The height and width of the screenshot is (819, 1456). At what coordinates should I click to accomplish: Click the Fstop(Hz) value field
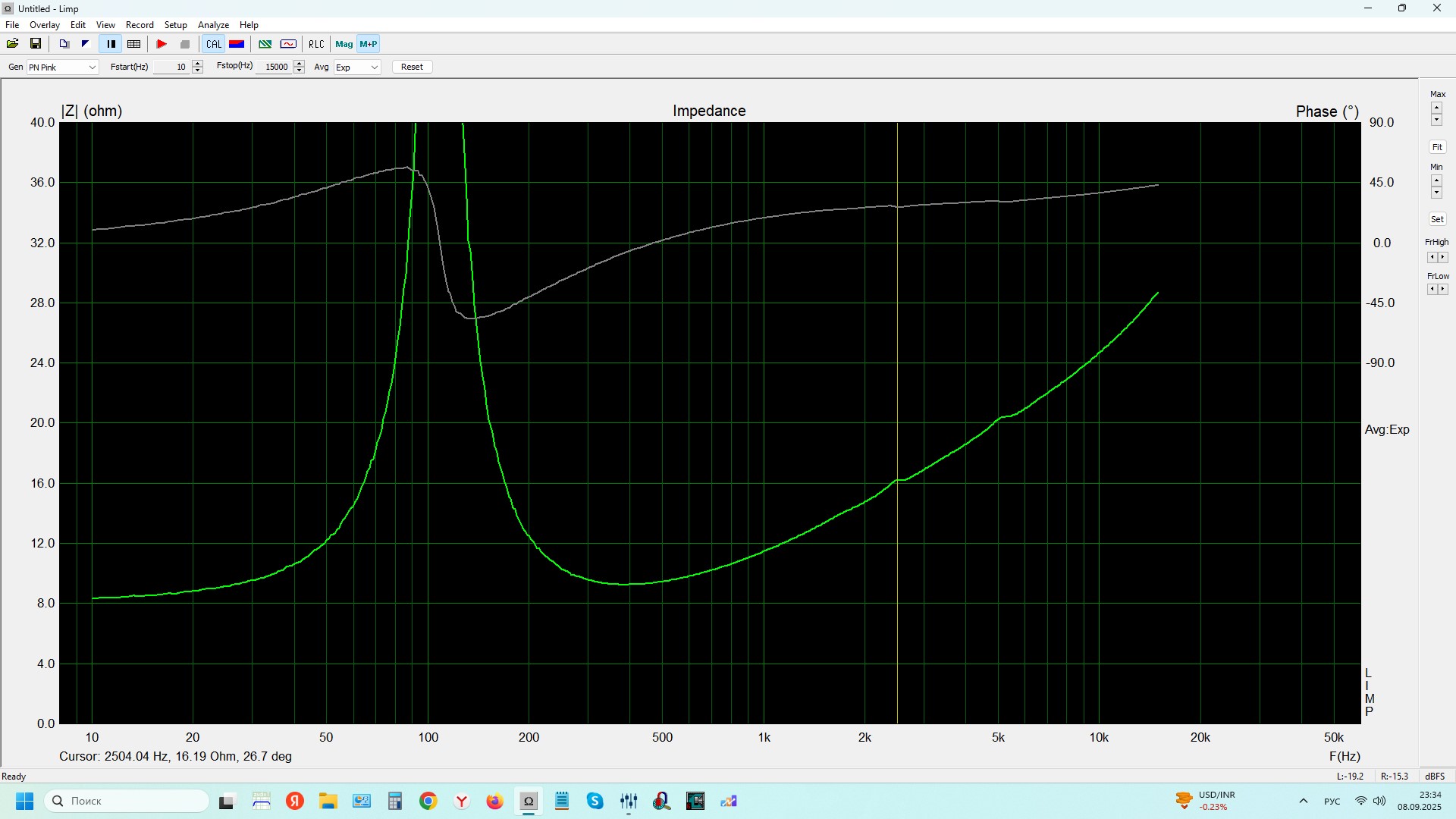click(x=275, y=67)
